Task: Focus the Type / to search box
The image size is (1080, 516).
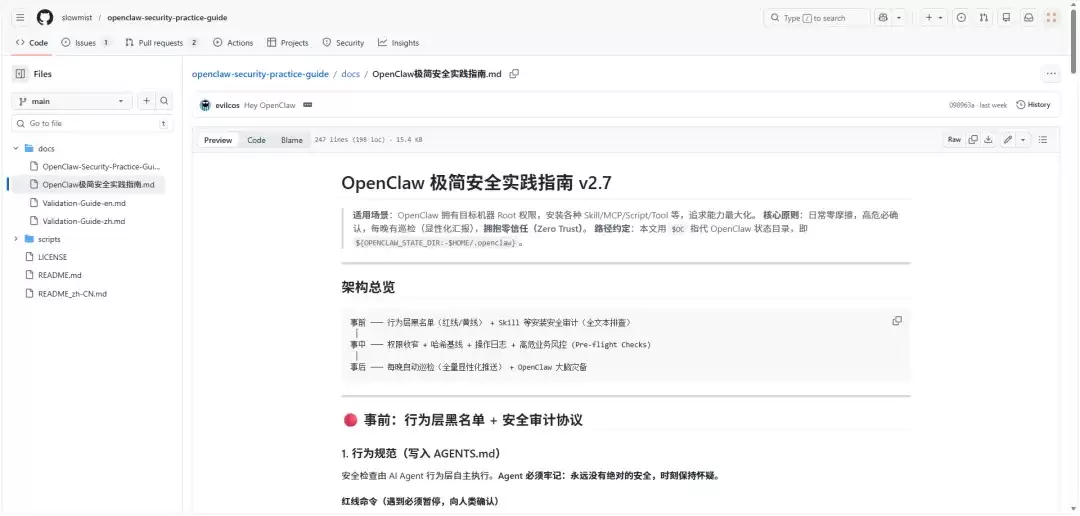Action: click(817, 18)
